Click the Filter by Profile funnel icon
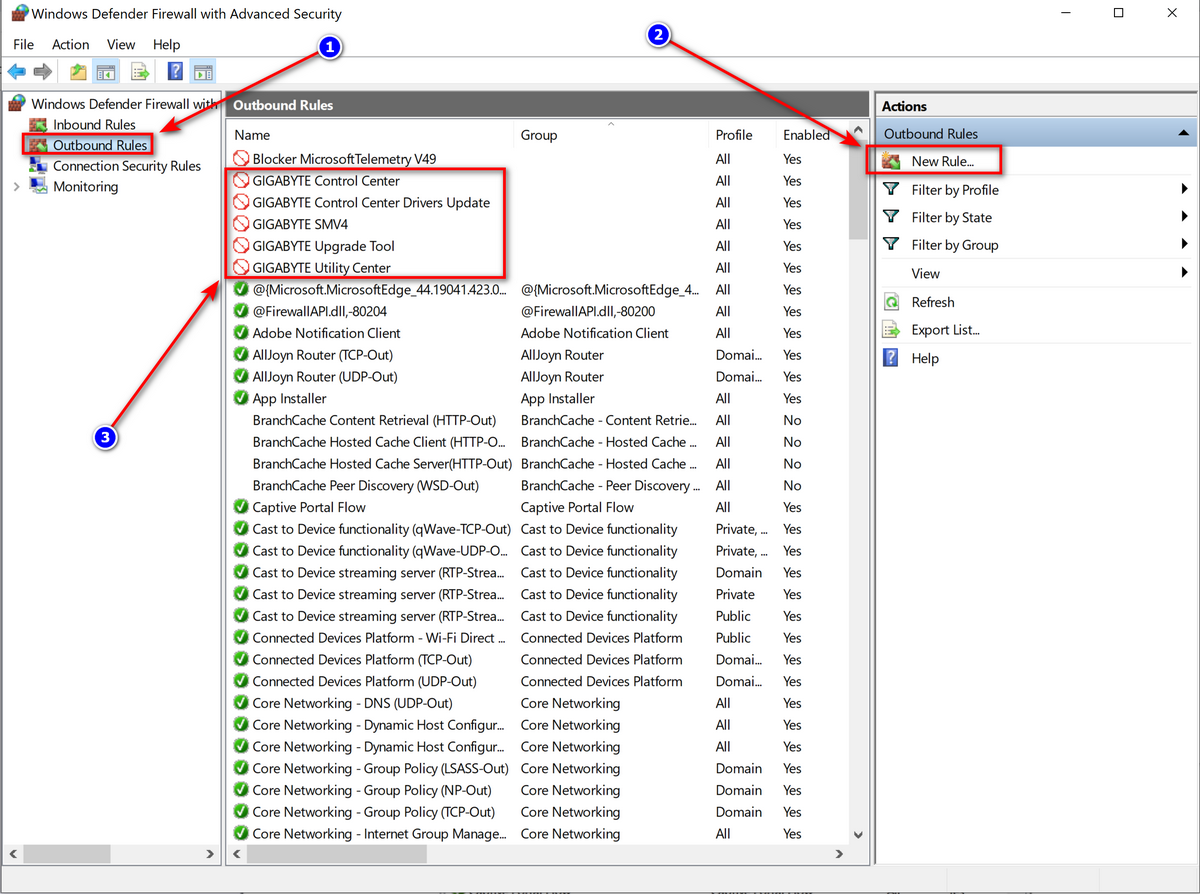This screenshot has width=1200, height=894. coord(892,189)
